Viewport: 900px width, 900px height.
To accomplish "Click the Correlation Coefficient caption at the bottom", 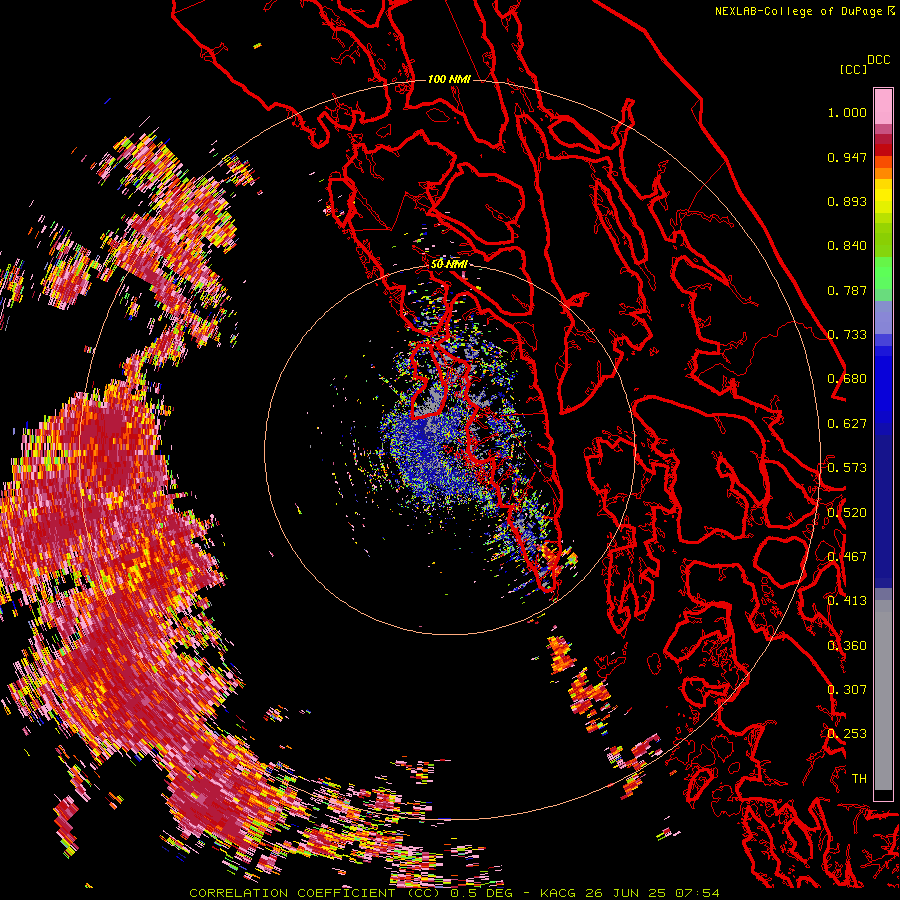I will (x=454, y=893).
